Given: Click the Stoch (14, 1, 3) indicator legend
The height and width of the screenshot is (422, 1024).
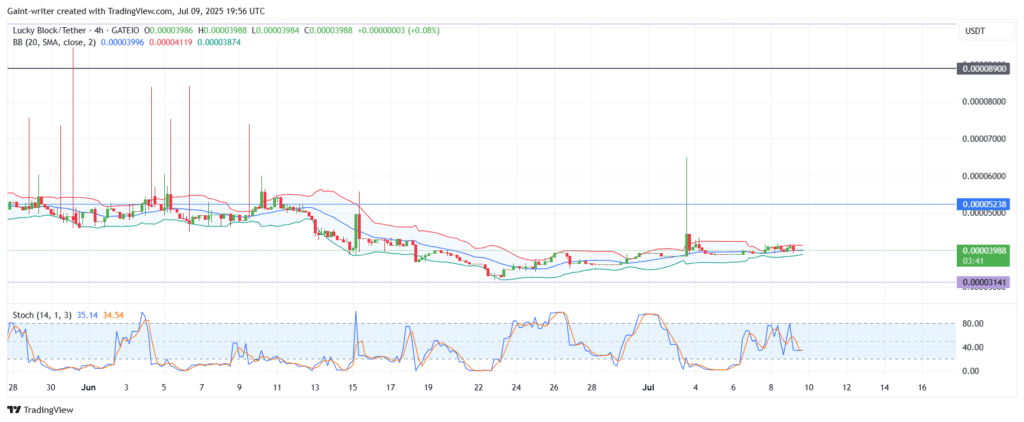Looking at the screenshot, I should point(41,315).
